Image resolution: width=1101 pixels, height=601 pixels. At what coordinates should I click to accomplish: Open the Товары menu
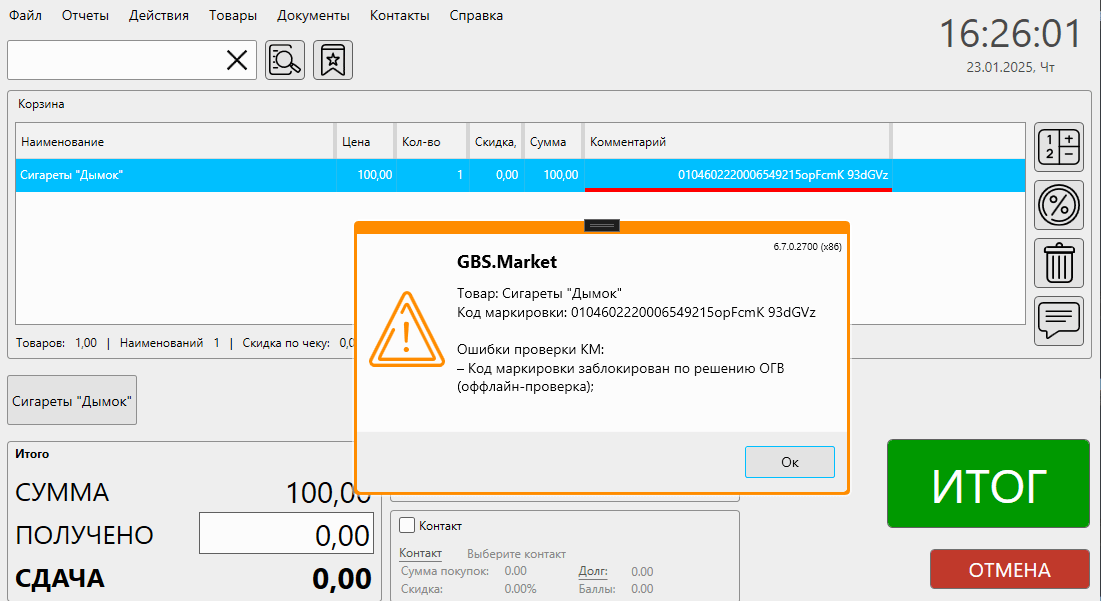pyautogui.click(x=233, y=15)
